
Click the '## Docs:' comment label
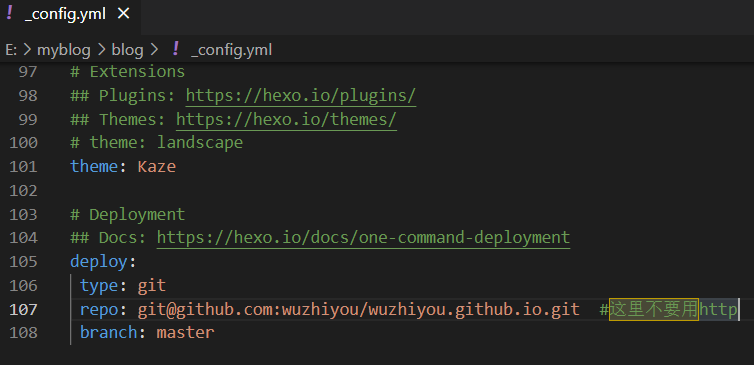pyautogui.click(x=109, y=238)
